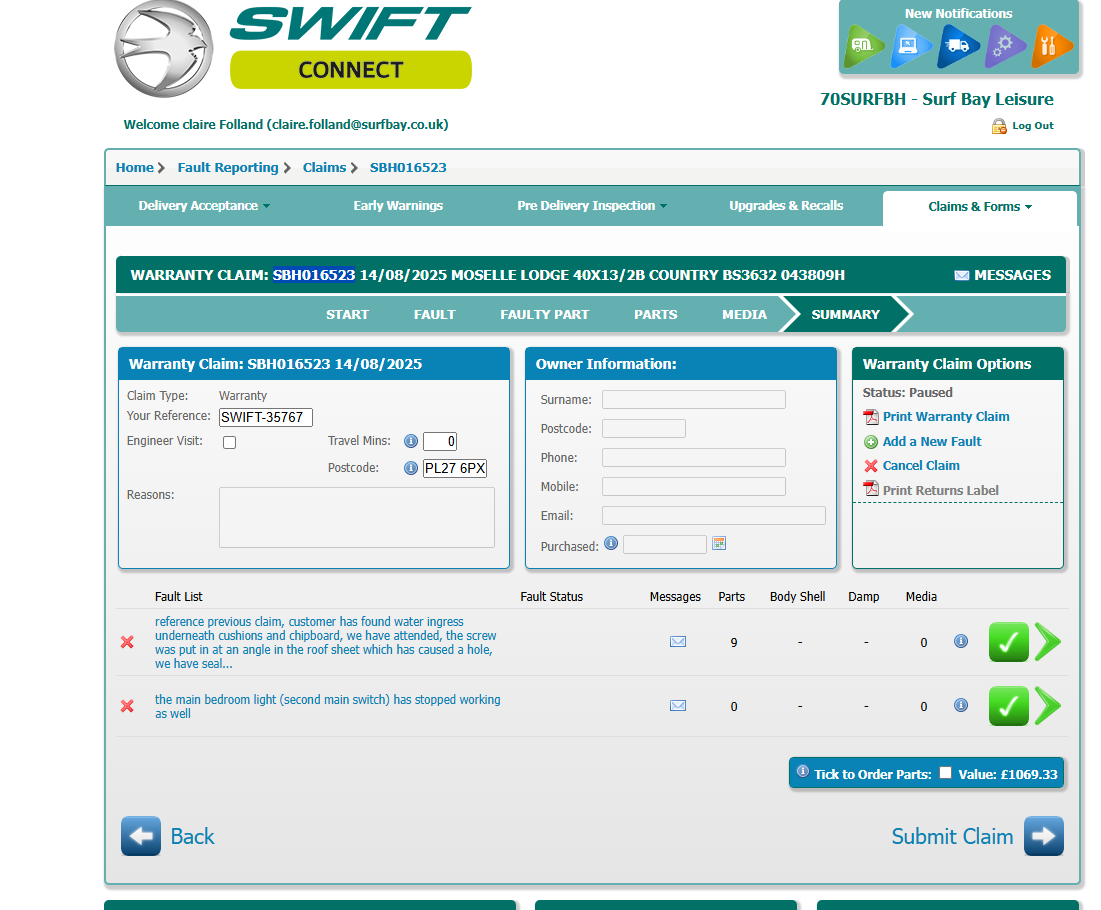Screen dimensions: 1101x910
Task: Click the Fault Reporting breadcrumb
Action: (228, 167)
